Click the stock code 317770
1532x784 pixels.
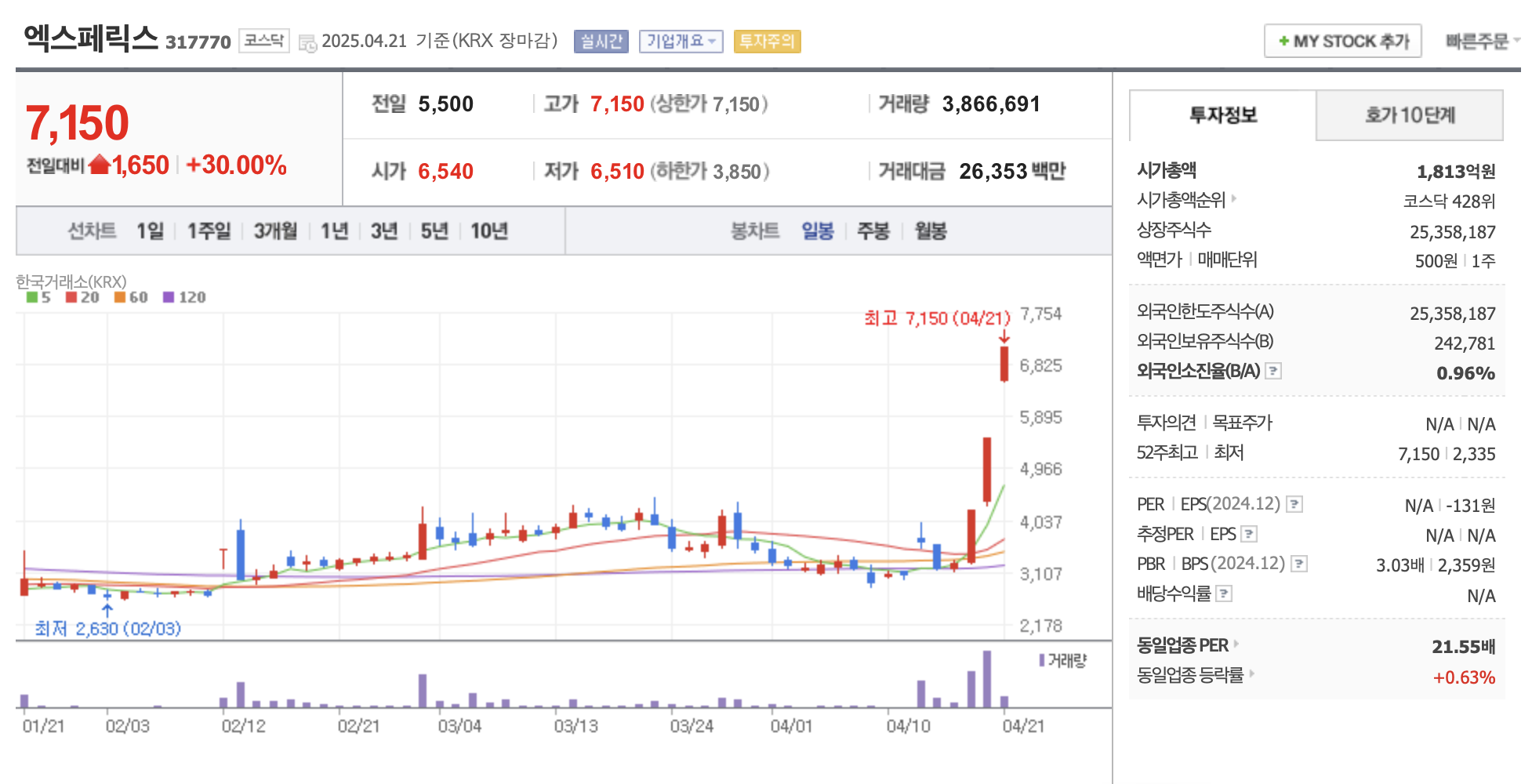pyautogui.click(x=198, y=42)
